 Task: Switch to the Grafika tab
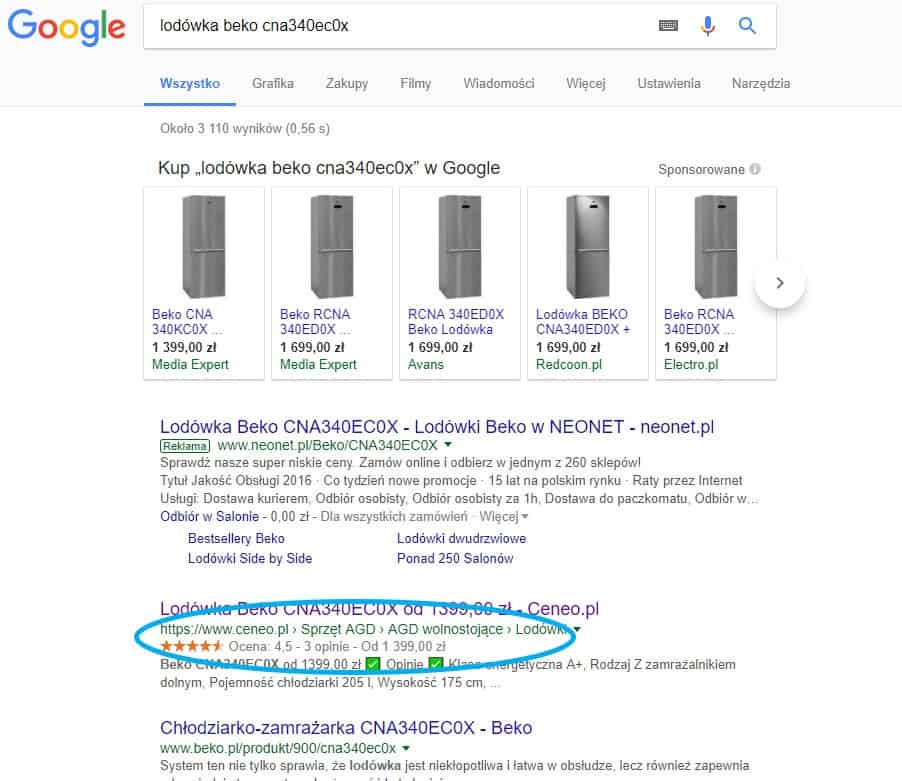[x=273, y=83]
